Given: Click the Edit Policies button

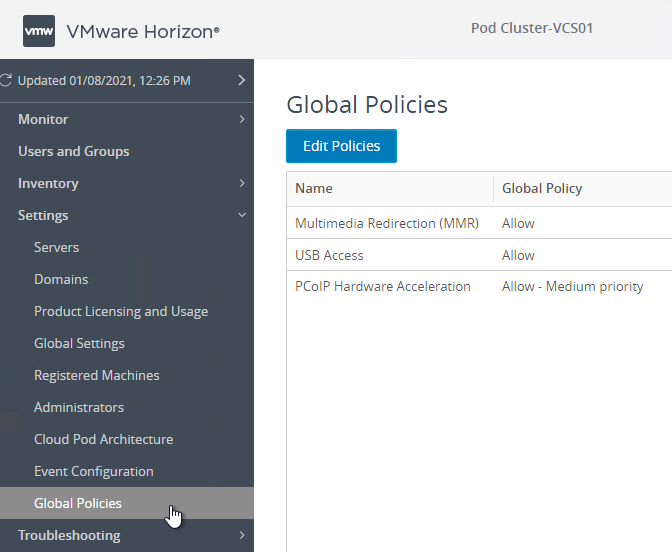Looking at the screenshot, I should click(342, 146).
